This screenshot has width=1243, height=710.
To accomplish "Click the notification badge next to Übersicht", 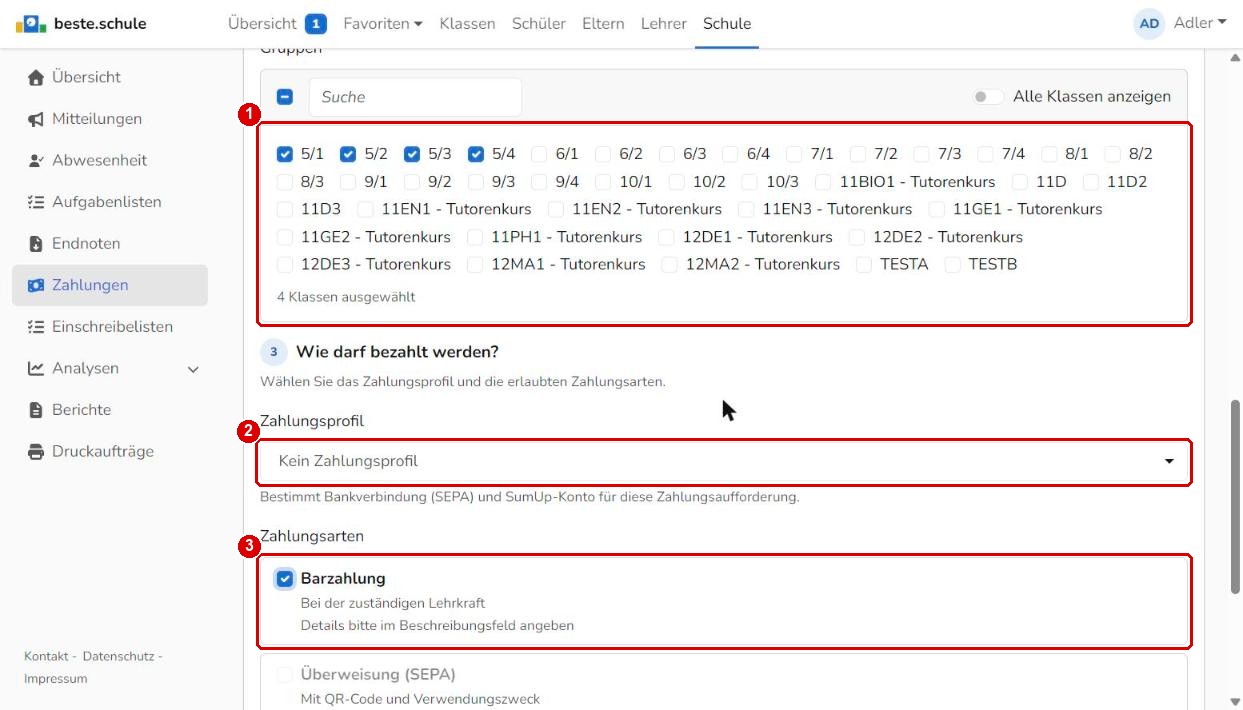I will 316,23.
